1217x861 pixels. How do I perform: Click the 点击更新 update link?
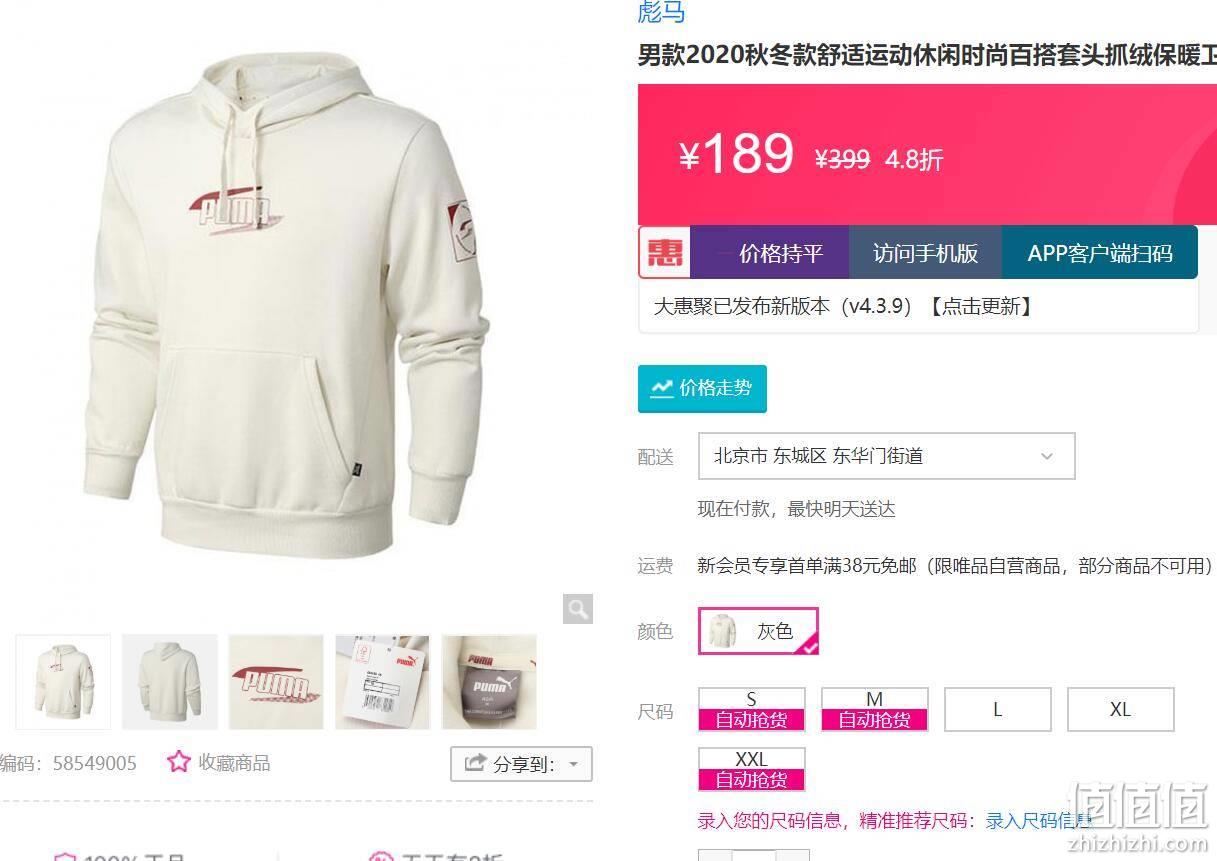point(980,306)
